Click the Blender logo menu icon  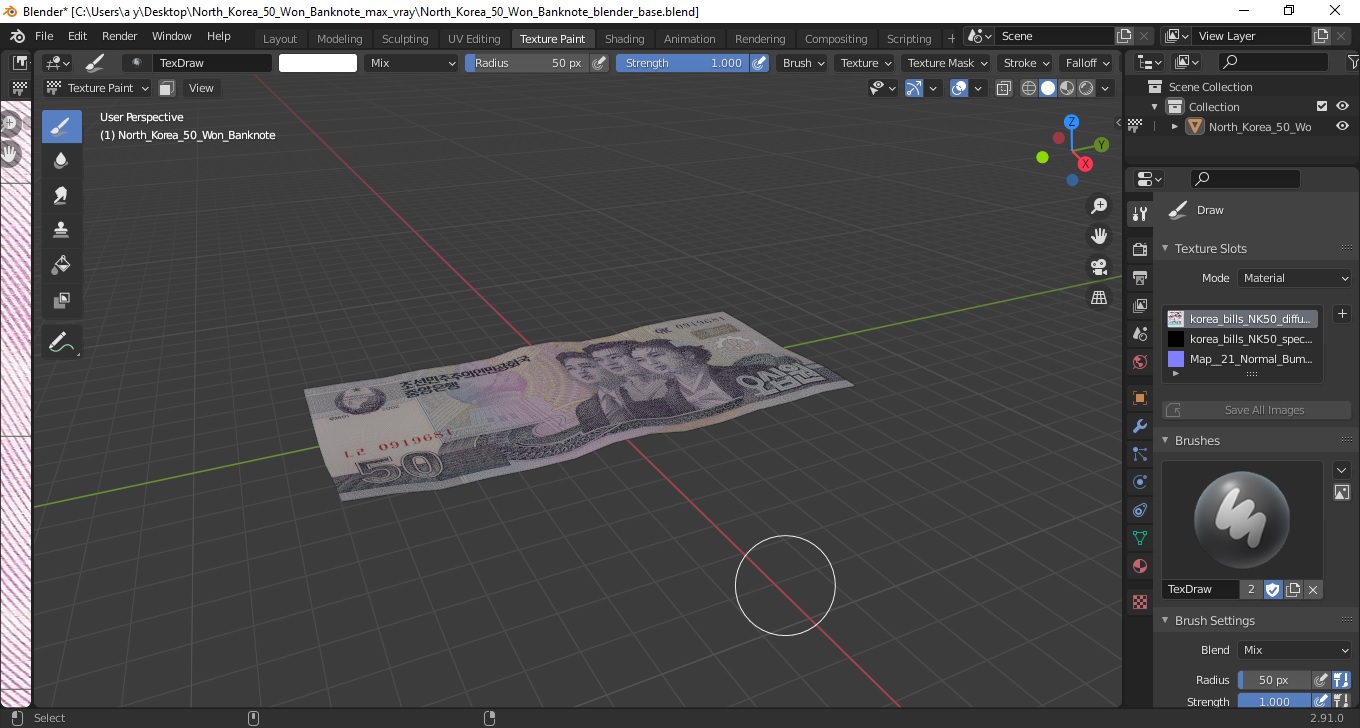tap(17, 36)
